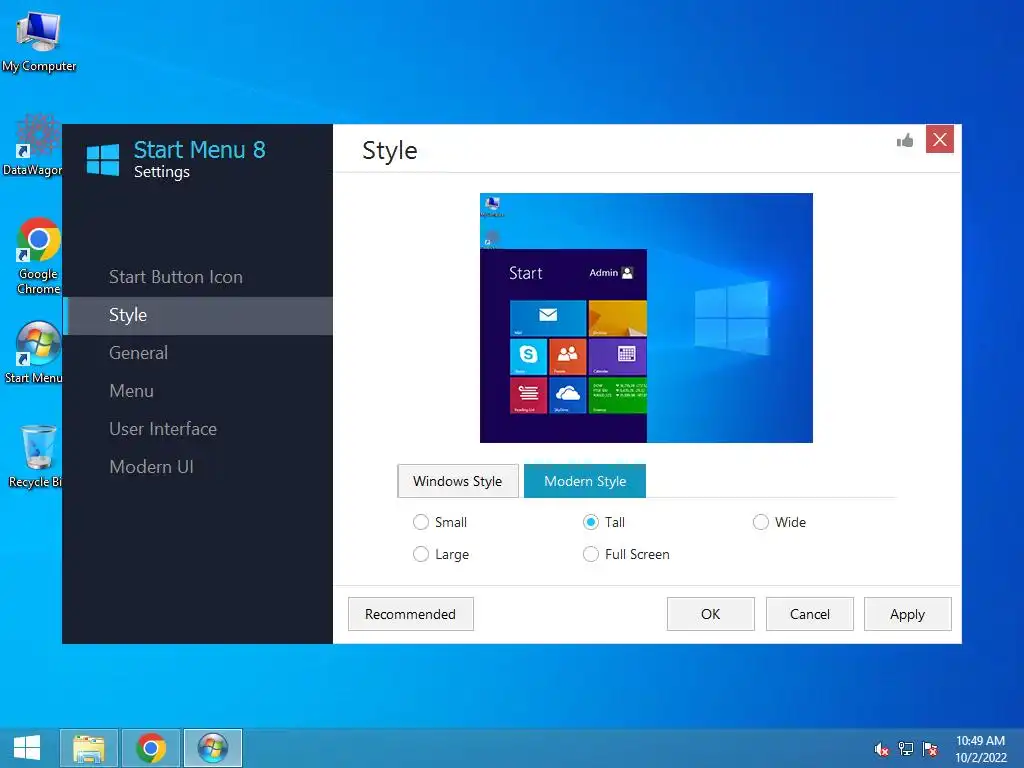Screen dimensions: 1024x768
Task: Select the Wide size radio button
Action: tap(760, 522)
